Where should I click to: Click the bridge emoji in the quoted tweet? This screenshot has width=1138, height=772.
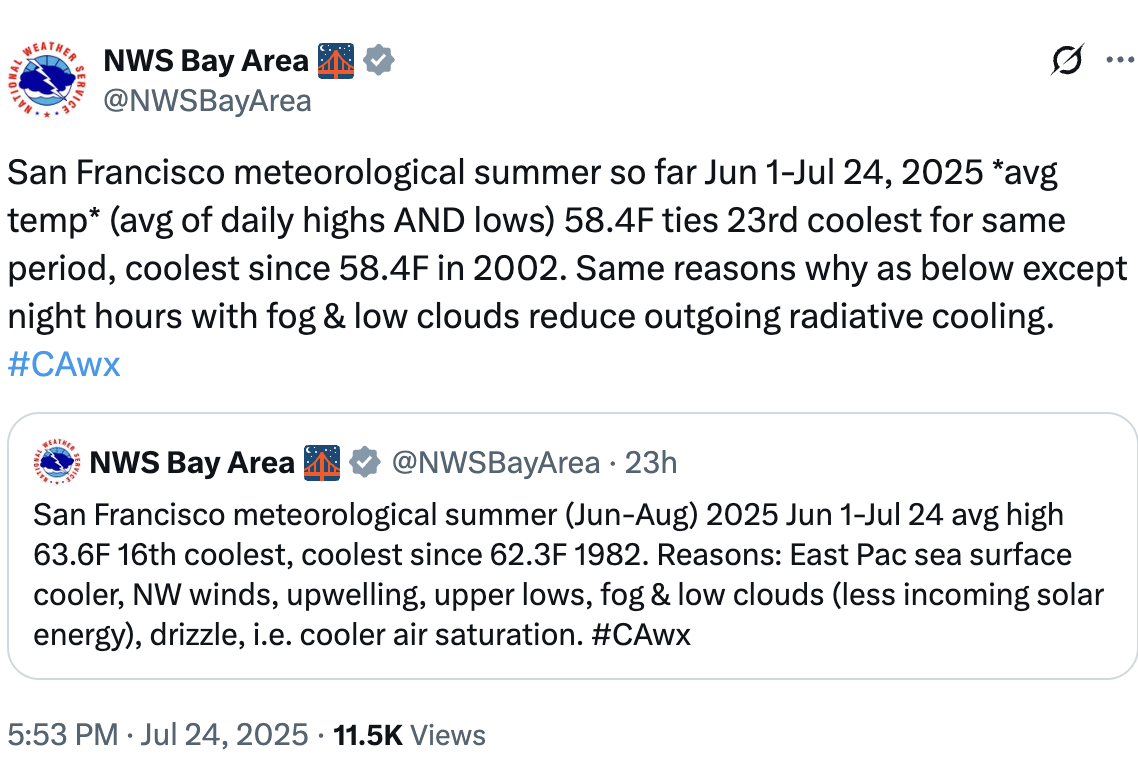tap(322, 463)
